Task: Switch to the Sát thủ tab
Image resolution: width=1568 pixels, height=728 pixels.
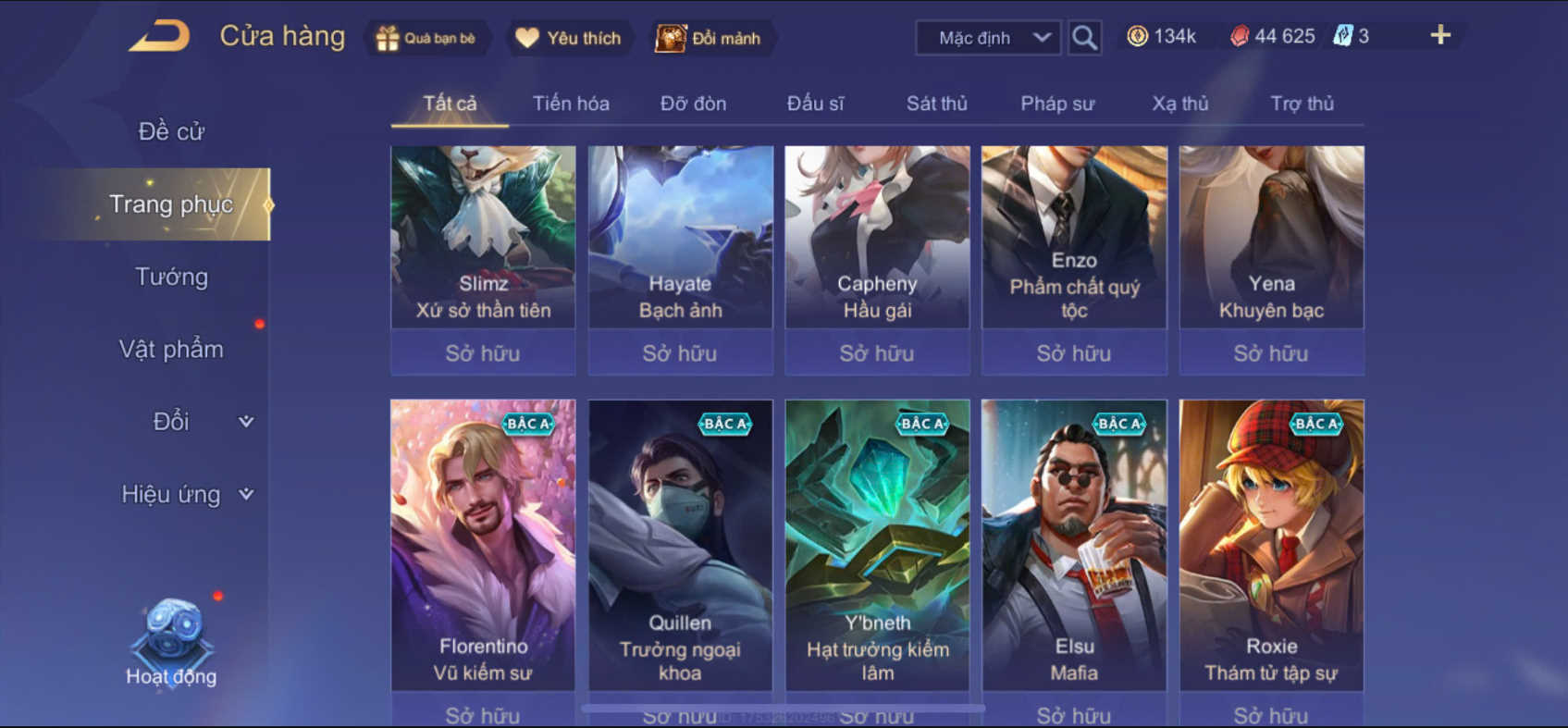Action: point(936,104)
